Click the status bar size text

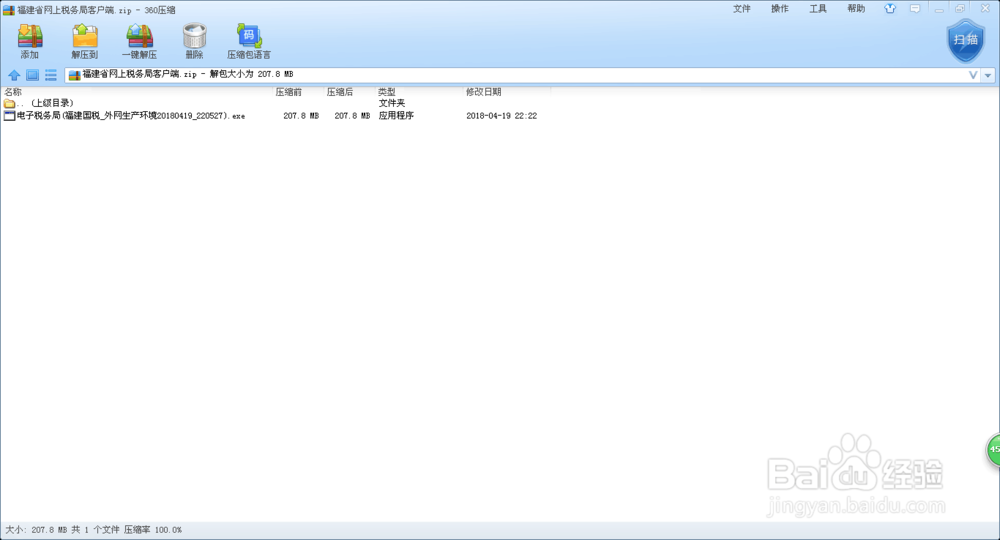(x=93, y=530)
